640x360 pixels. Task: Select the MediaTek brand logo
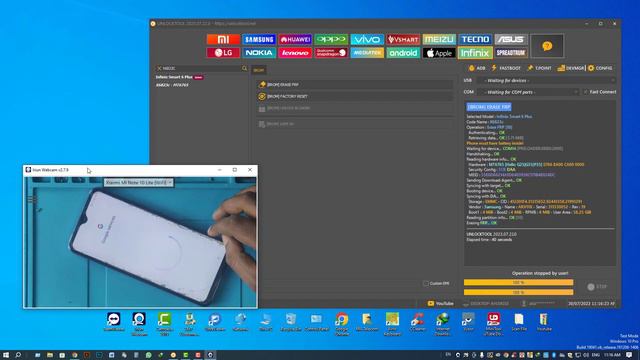(x=367, y=53)
